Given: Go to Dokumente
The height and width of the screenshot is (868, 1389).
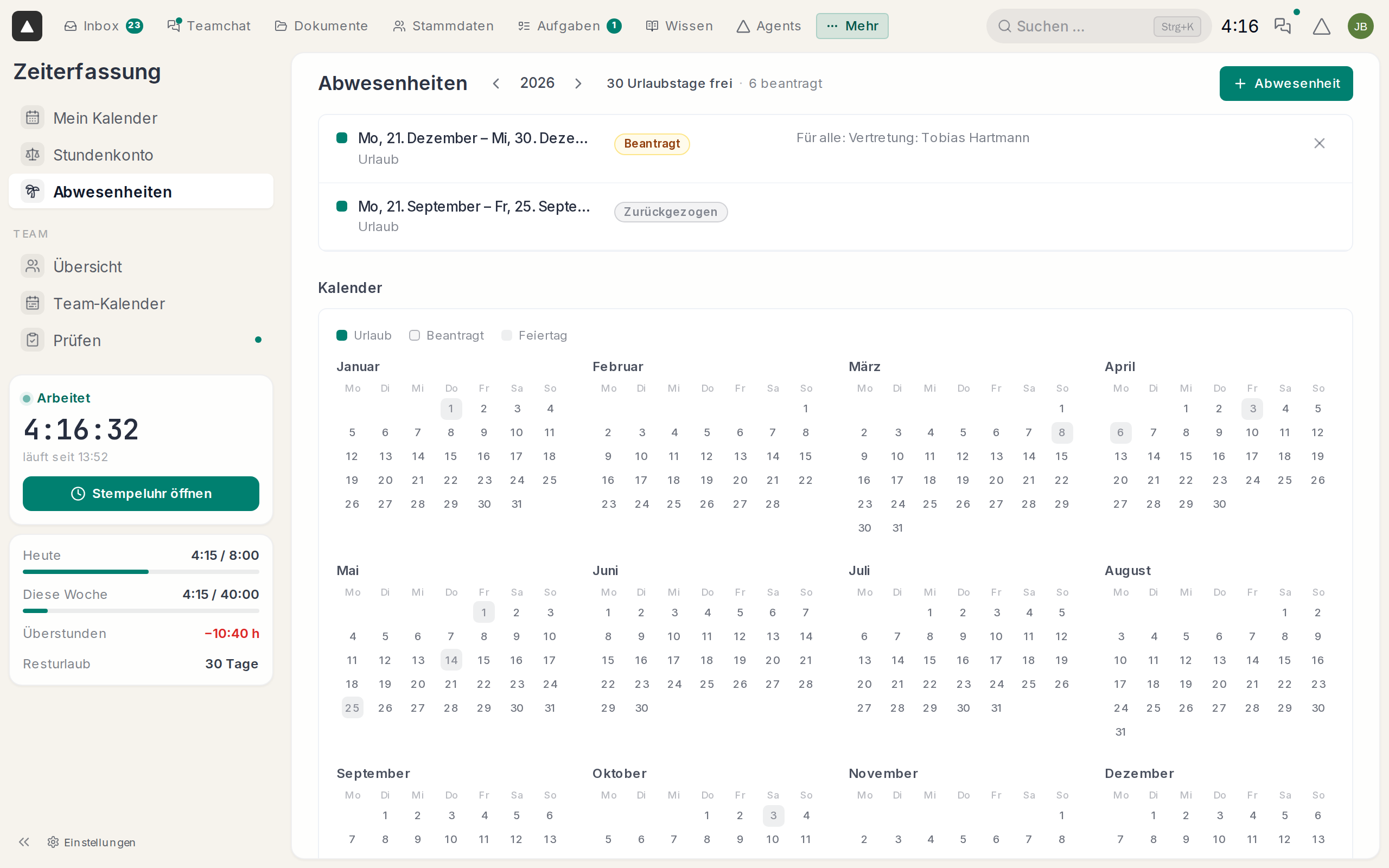Looking at the screenshot, I should pyautogui.click(x=321, y=26).
